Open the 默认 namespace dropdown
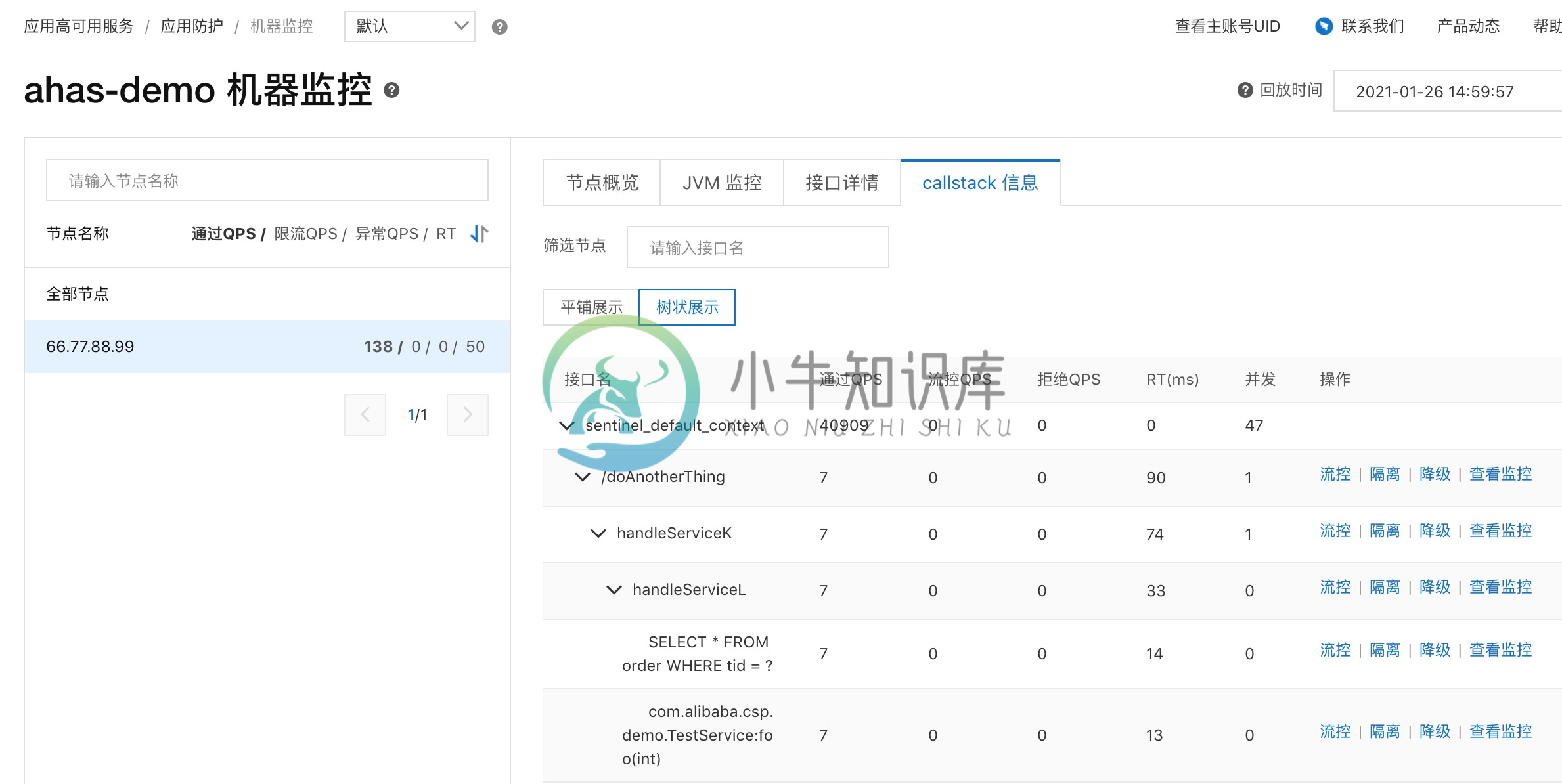1562x784 pixels. click(410, 26)
